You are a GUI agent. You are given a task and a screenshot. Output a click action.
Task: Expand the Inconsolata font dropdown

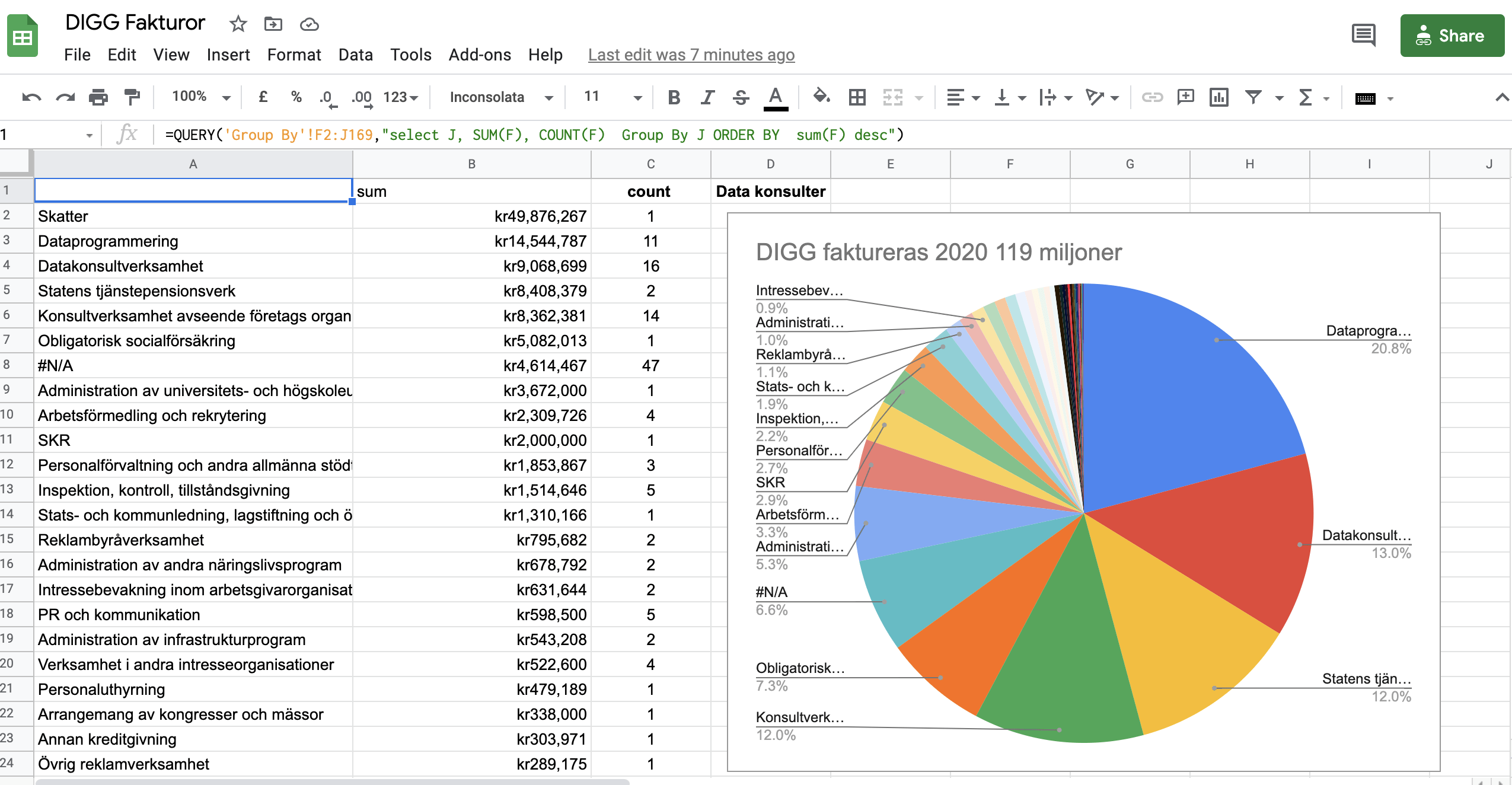pyautogui.click(x=501, y=97)
